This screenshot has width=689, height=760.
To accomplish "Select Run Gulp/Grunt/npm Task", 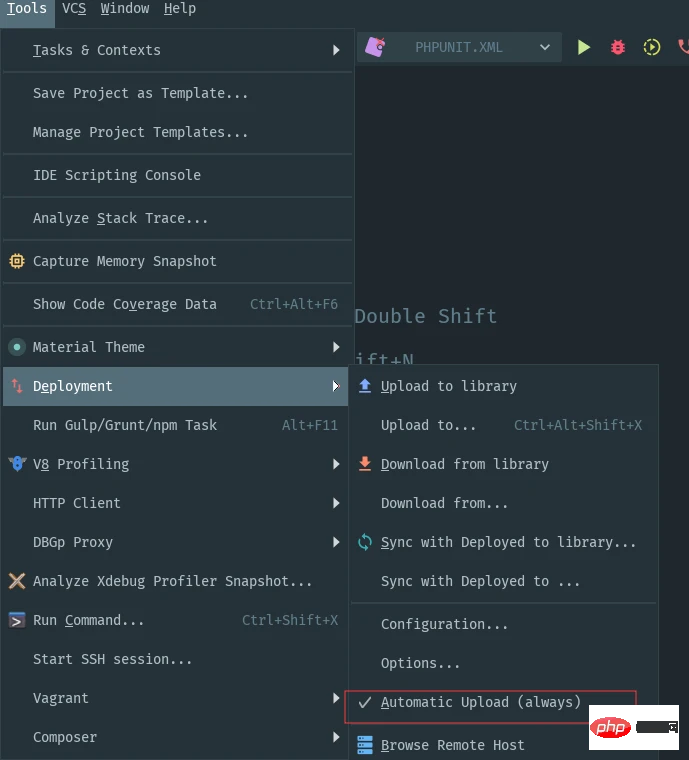I will (175, 425).
